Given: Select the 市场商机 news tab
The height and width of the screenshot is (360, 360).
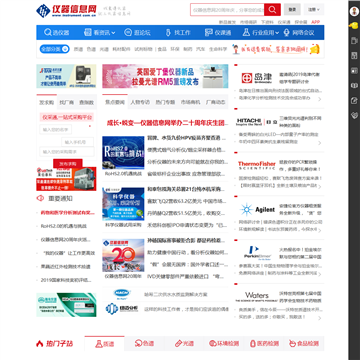Looking at the screenshot, I should click(190, 102).
